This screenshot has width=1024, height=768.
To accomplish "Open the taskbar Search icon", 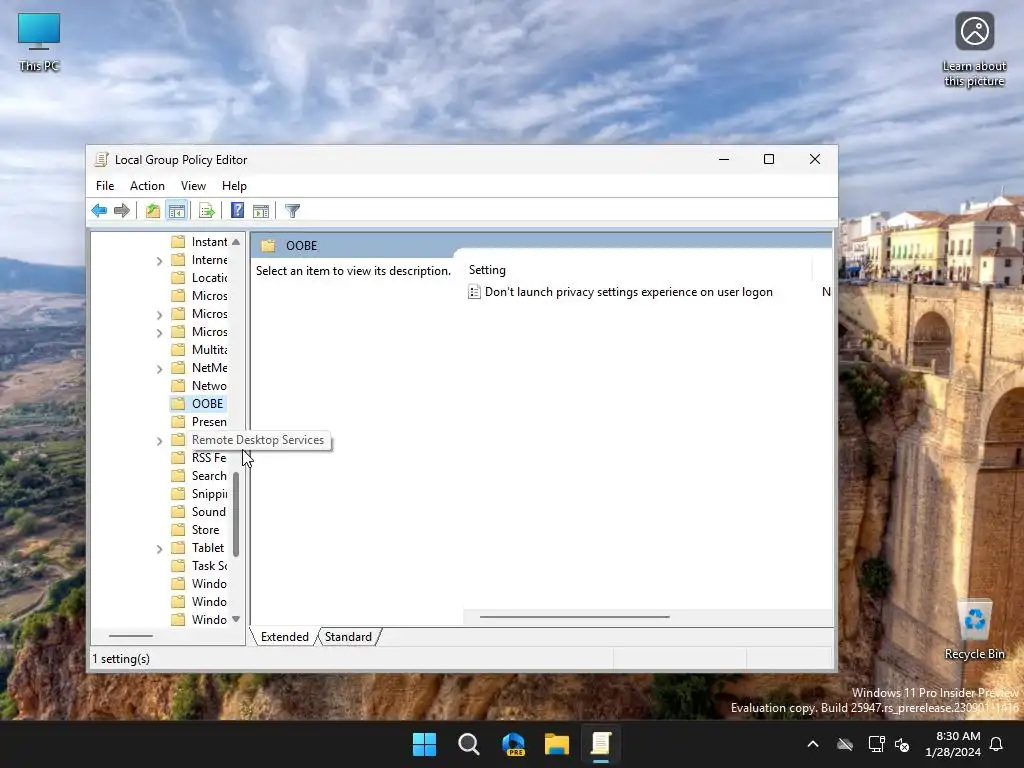I will pos(469,744).
